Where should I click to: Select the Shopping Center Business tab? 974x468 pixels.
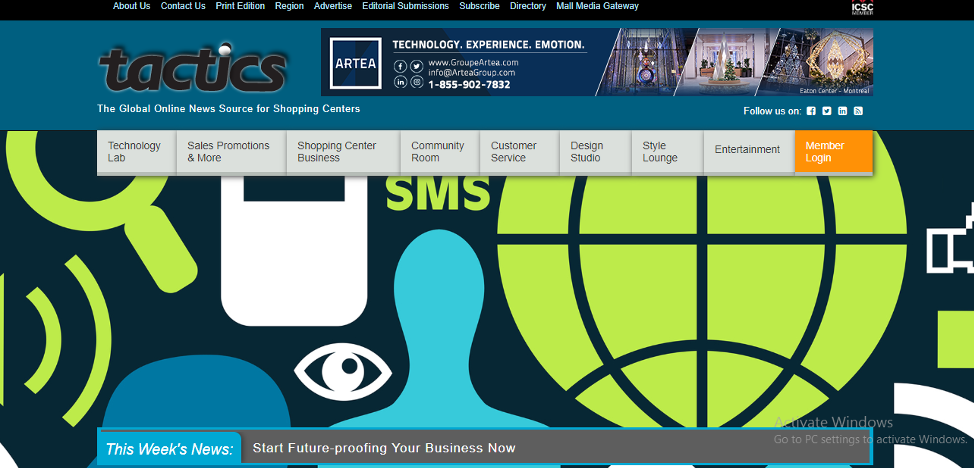[337, 152]
